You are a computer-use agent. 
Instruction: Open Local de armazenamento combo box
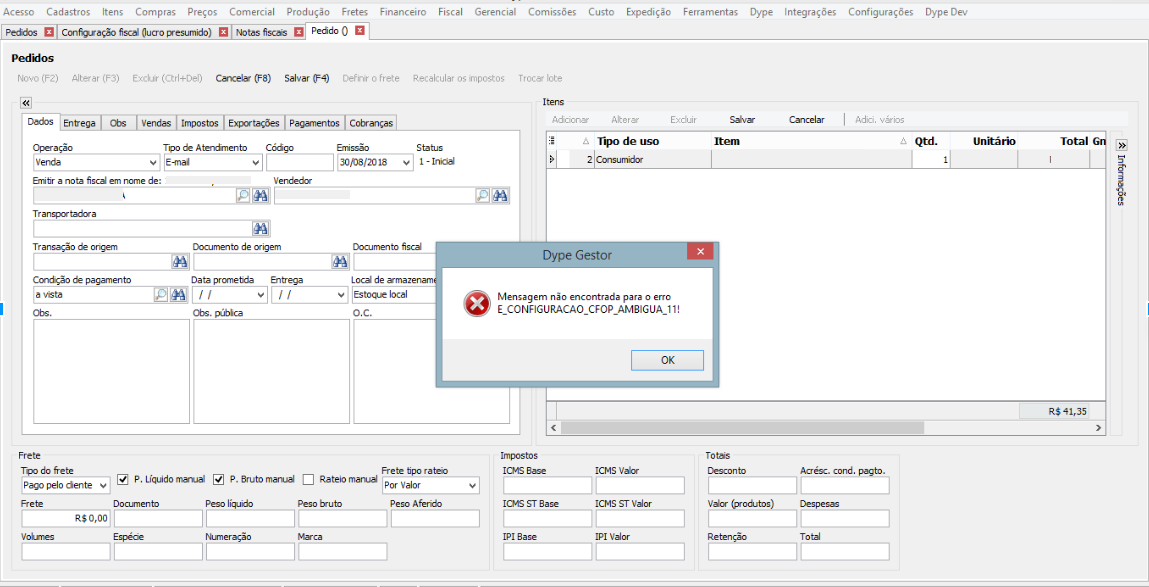[x=394, y=295]
